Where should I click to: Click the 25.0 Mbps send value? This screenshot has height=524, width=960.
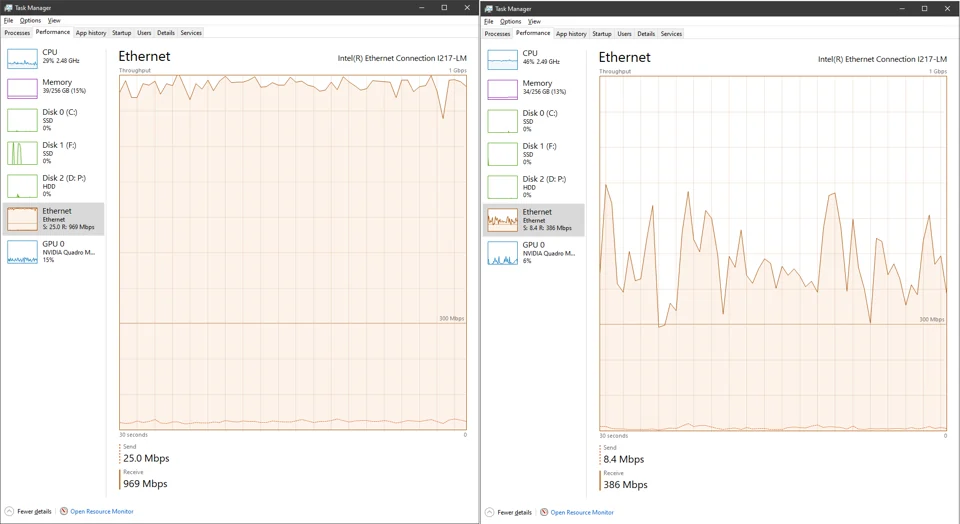(x=146, y=458)
